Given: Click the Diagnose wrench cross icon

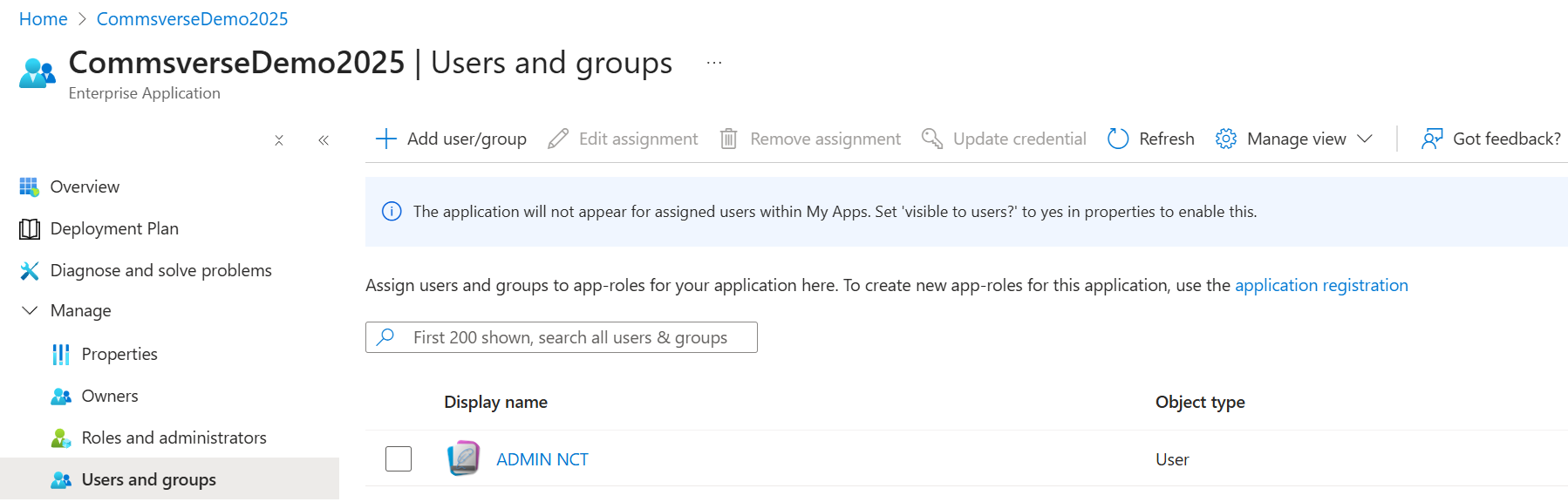Looking at the screenshot, I should coord(29,271).
